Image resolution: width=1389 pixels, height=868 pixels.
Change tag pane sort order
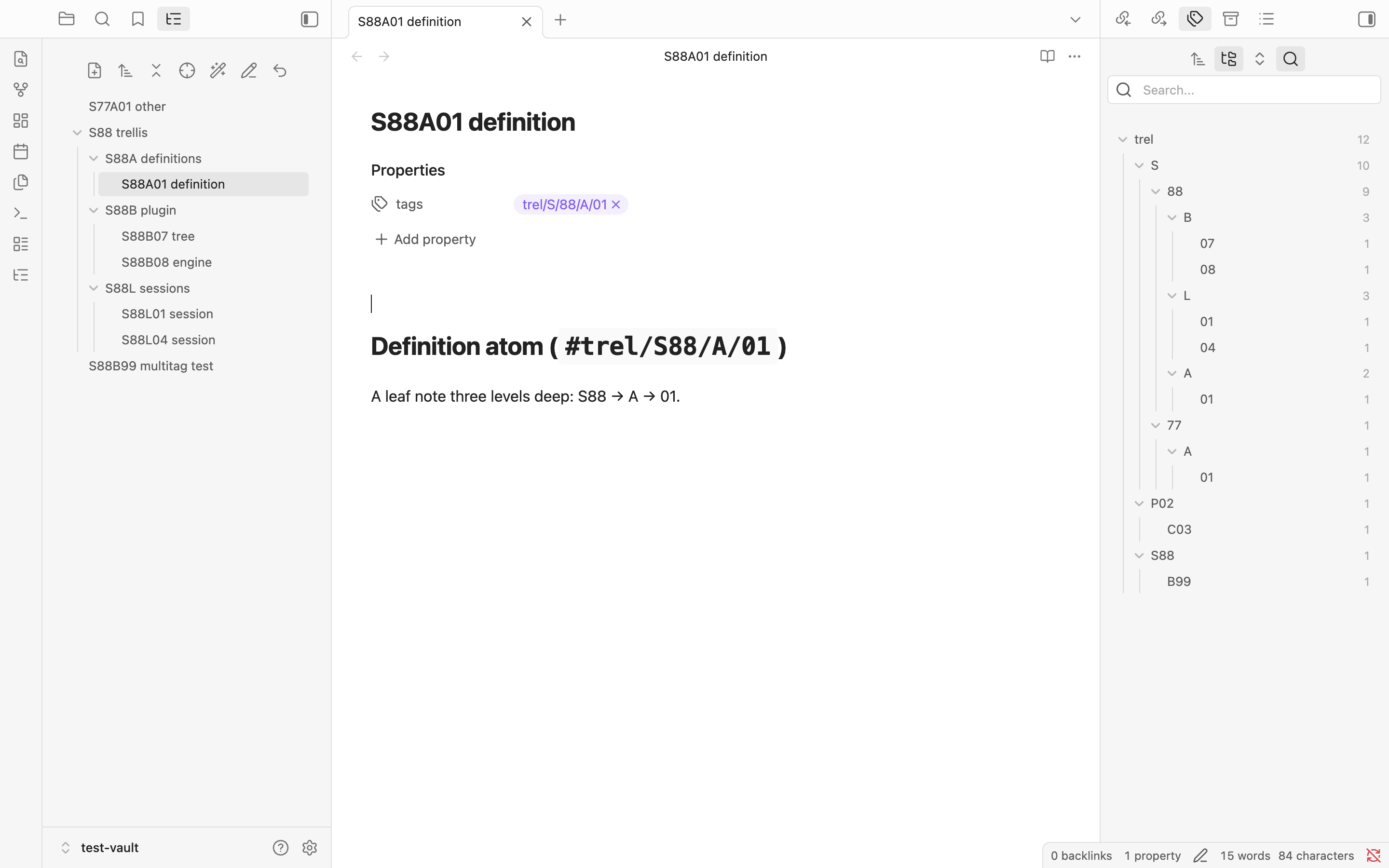[1198, 59]
